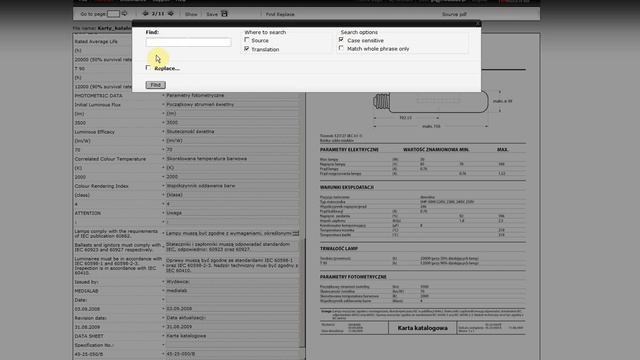
Task: Tick the Replace... checkbox
Action: 148,68
